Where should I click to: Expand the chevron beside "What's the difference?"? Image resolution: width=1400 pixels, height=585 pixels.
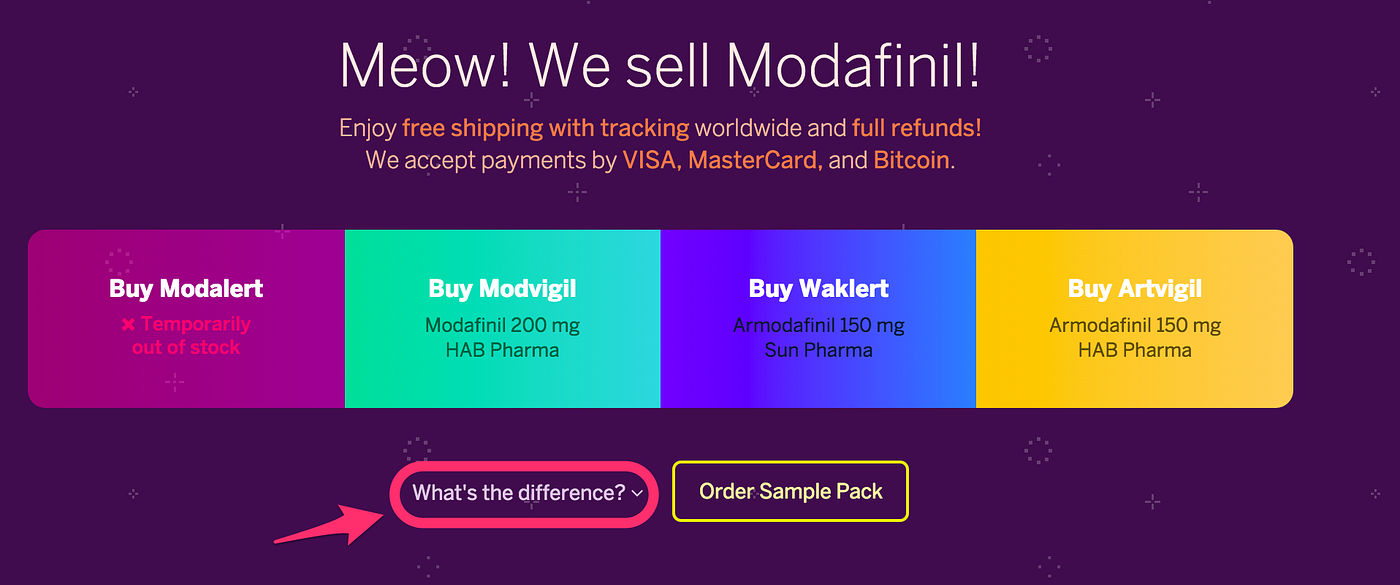click(637, 493)
